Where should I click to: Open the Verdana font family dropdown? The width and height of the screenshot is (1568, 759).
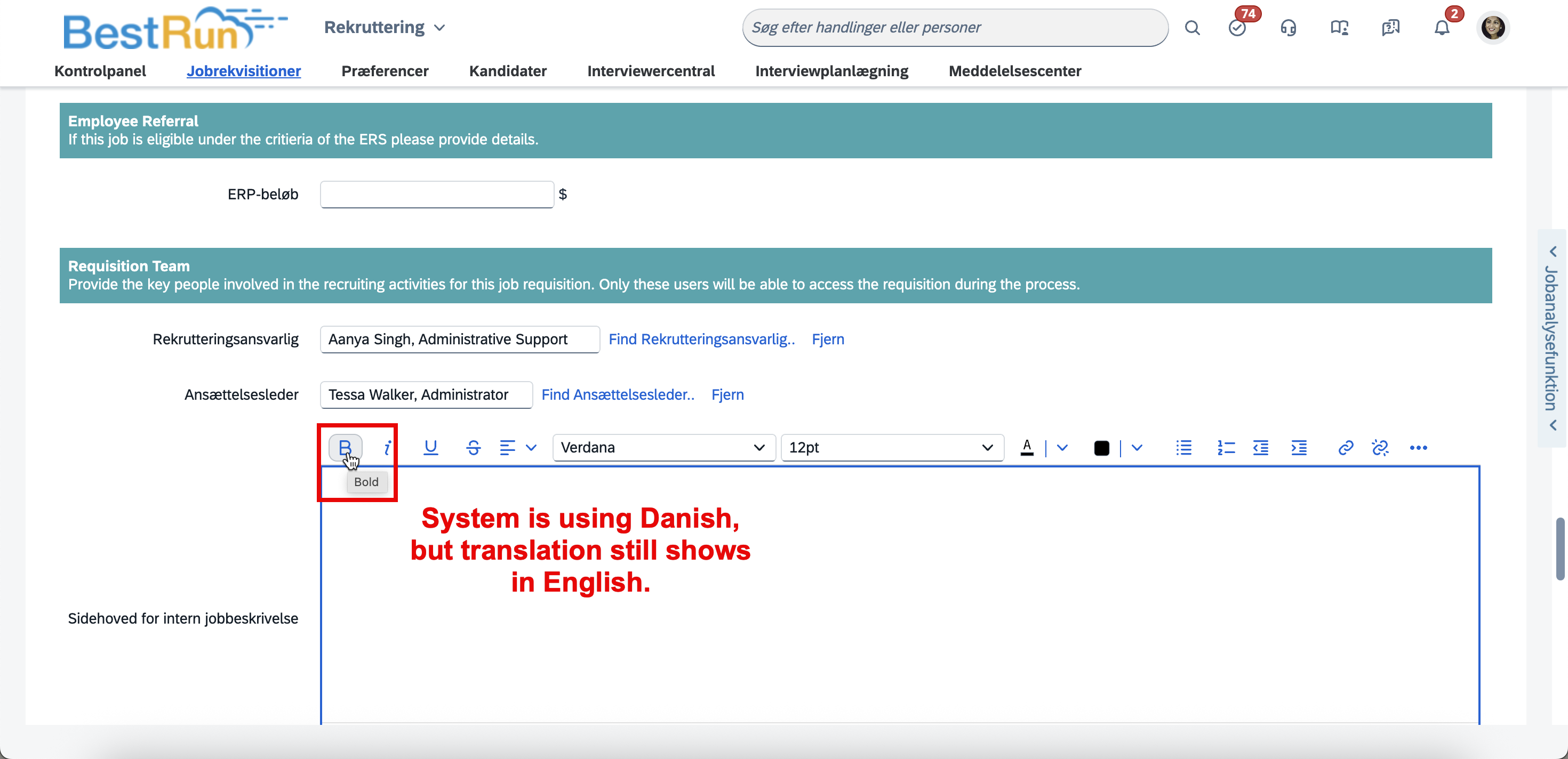click(x=663, y=448)
